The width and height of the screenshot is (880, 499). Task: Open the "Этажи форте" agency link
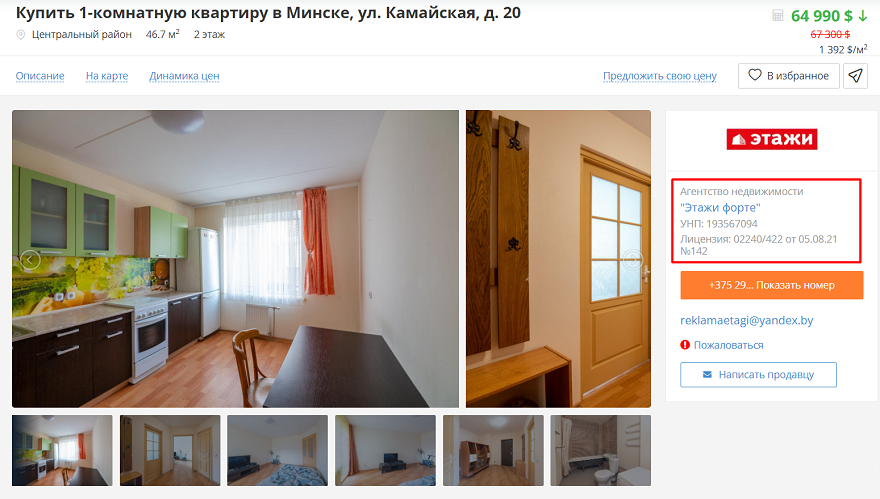[x=720, y=208]
